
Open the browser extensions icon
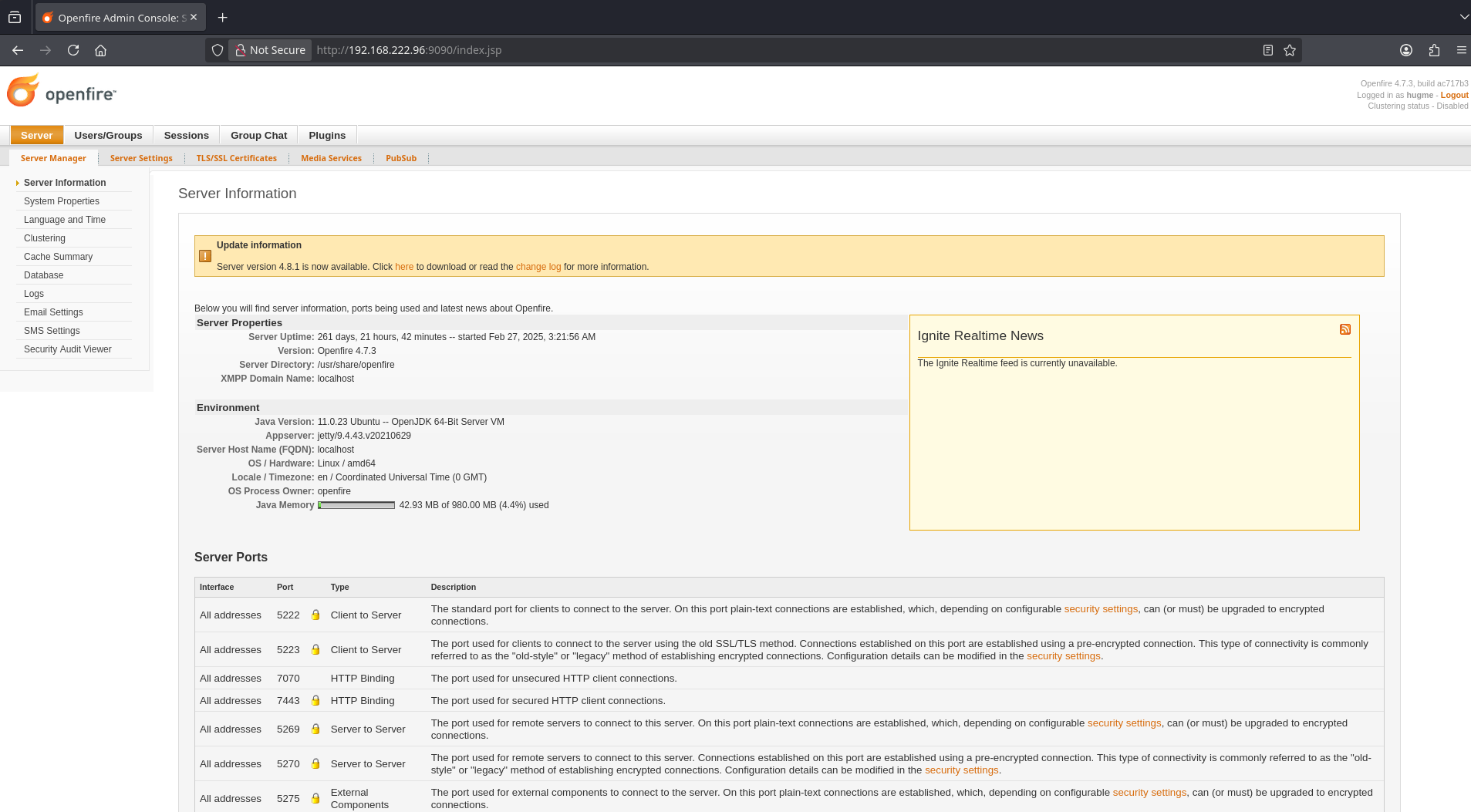(1434, 50)
